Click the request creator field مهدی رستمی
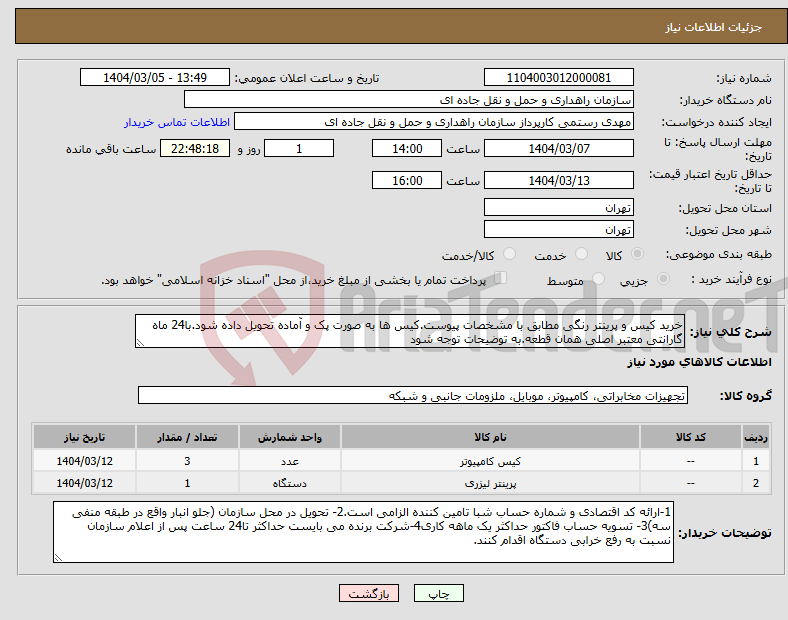 tap(434, 122)
